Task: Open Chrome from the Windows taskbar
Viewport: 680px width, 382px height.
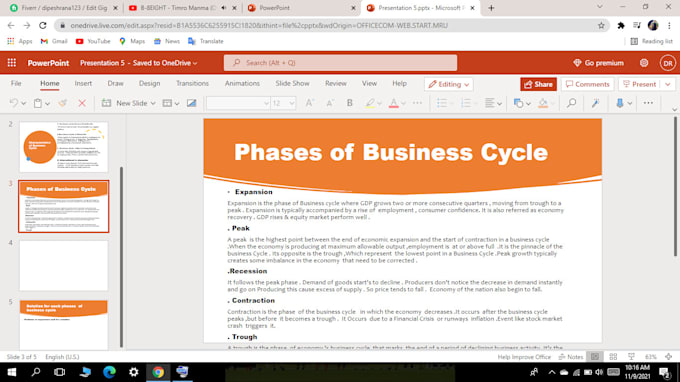Action: tap(158, 372)
